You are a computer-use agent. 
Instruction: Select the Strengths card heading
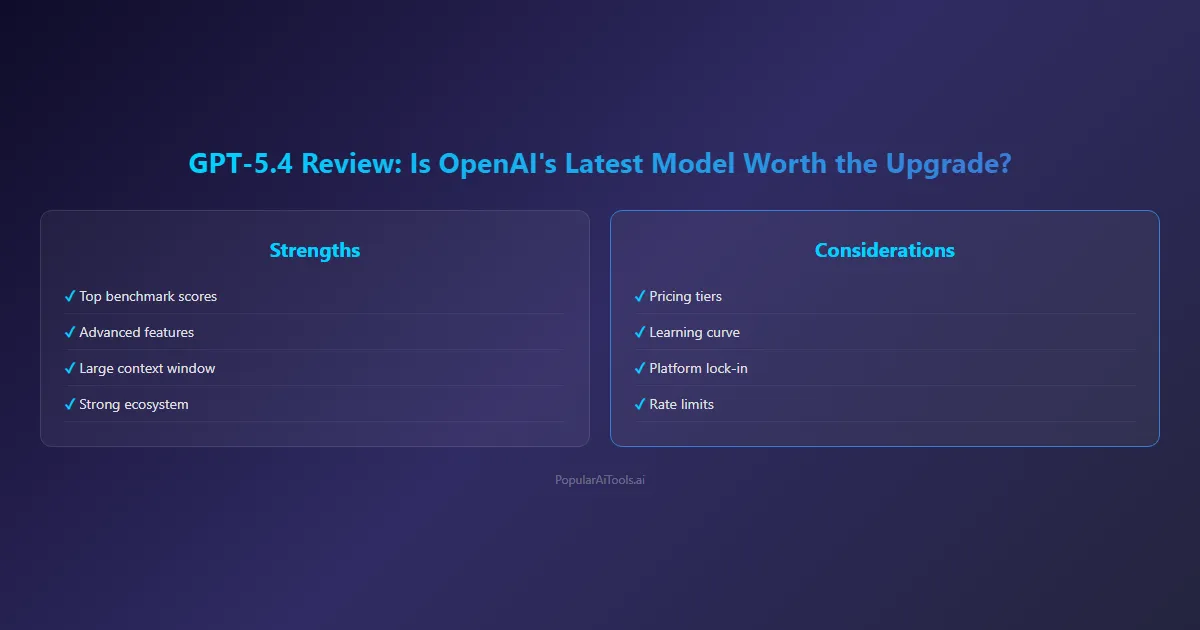click(315, 250)
